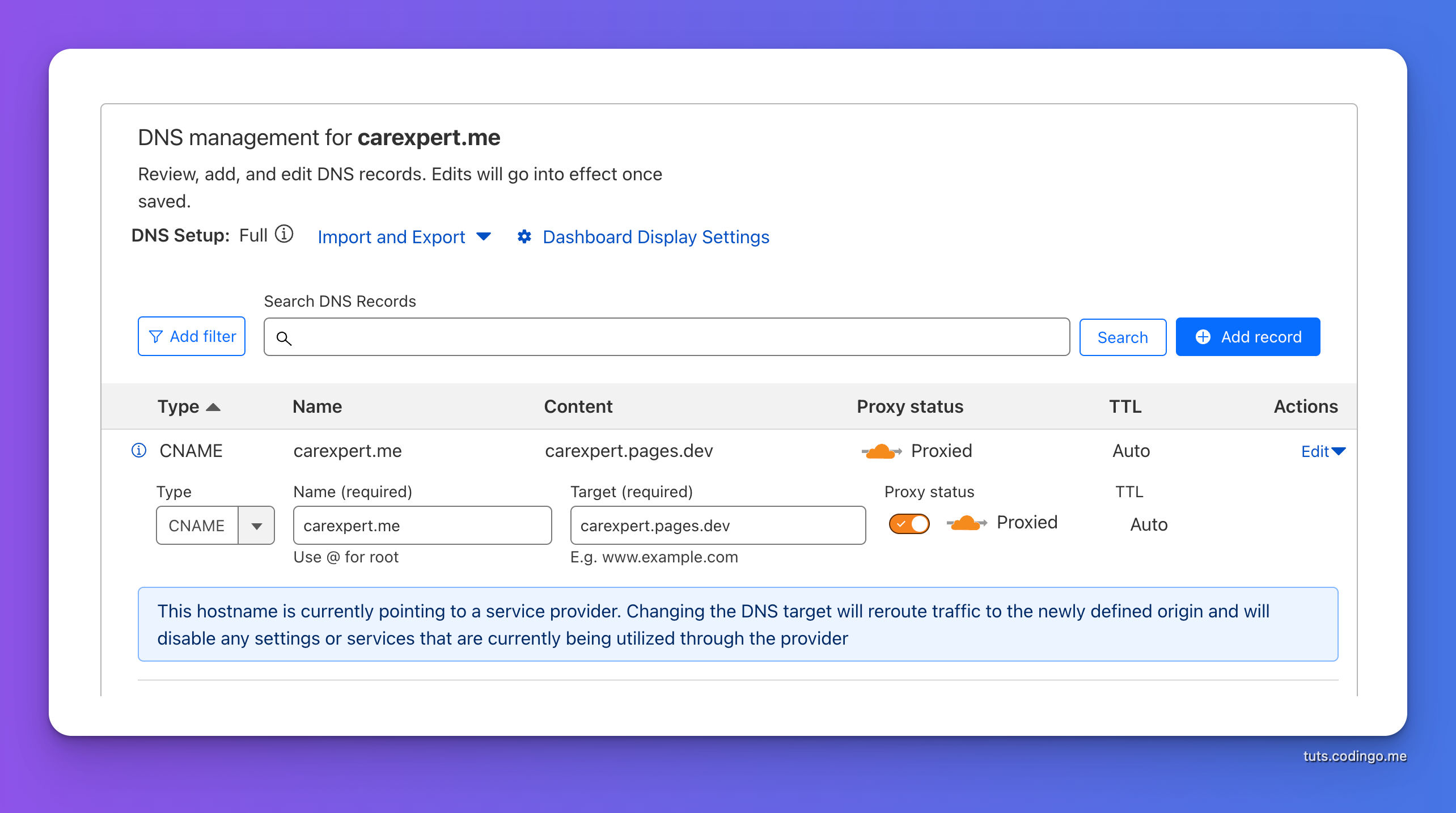
Task: Click the Name column header
Action: tap(317, 406)
